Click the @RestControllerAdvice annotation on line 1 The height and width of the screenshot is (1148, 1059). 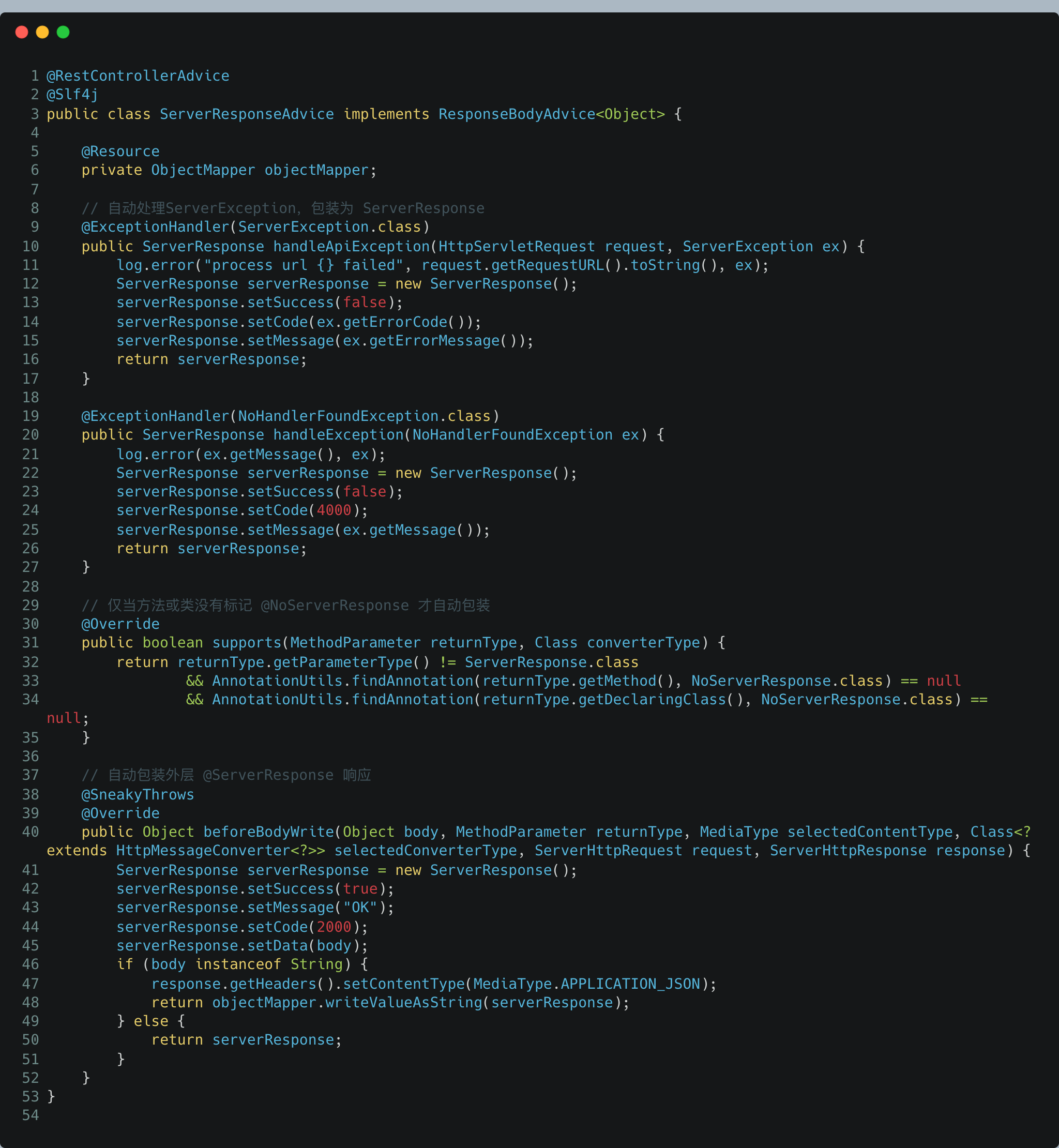138,75
